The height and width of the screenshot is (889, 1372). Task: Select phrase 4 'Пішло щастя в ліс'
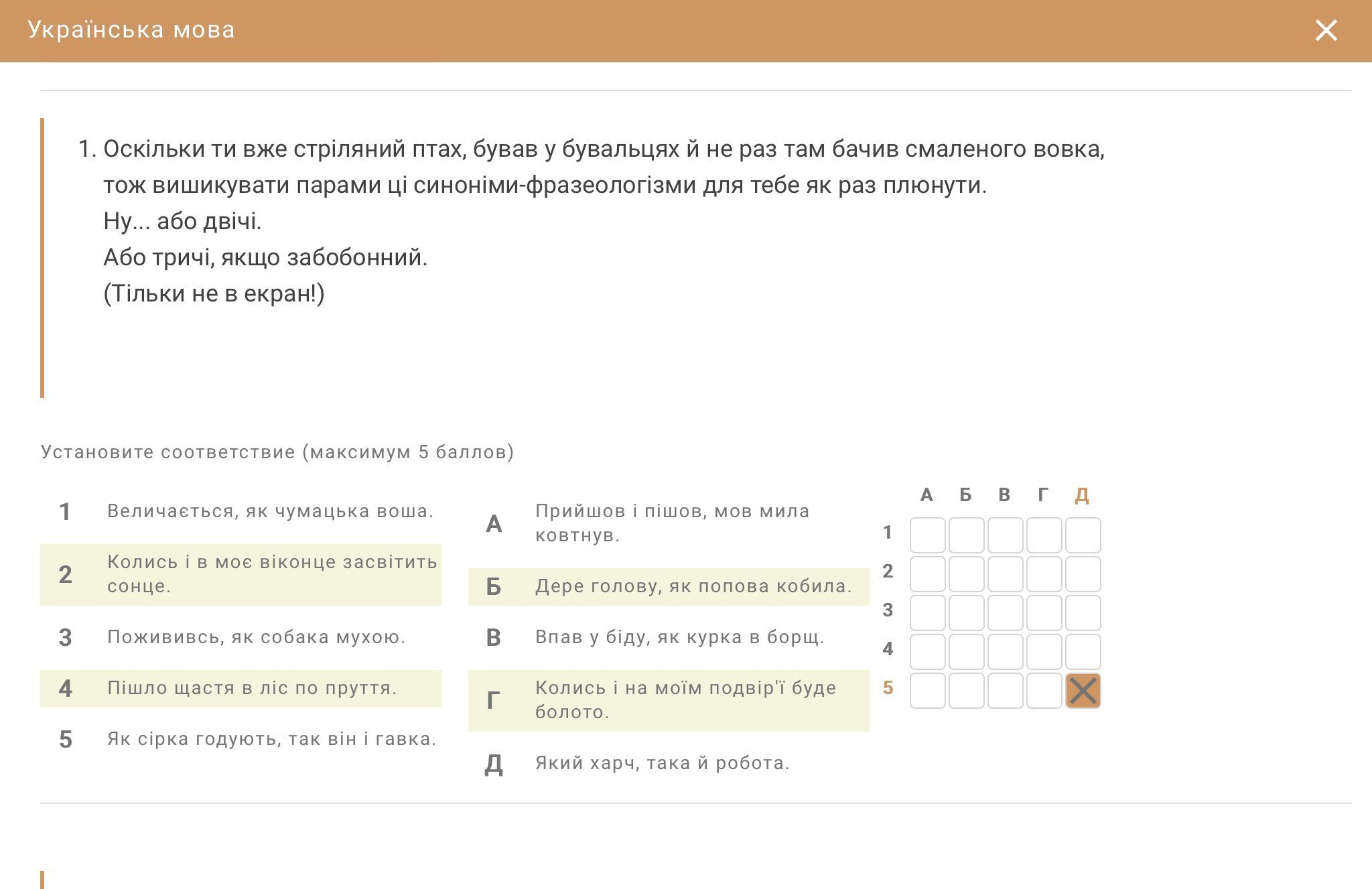(252, 688)
